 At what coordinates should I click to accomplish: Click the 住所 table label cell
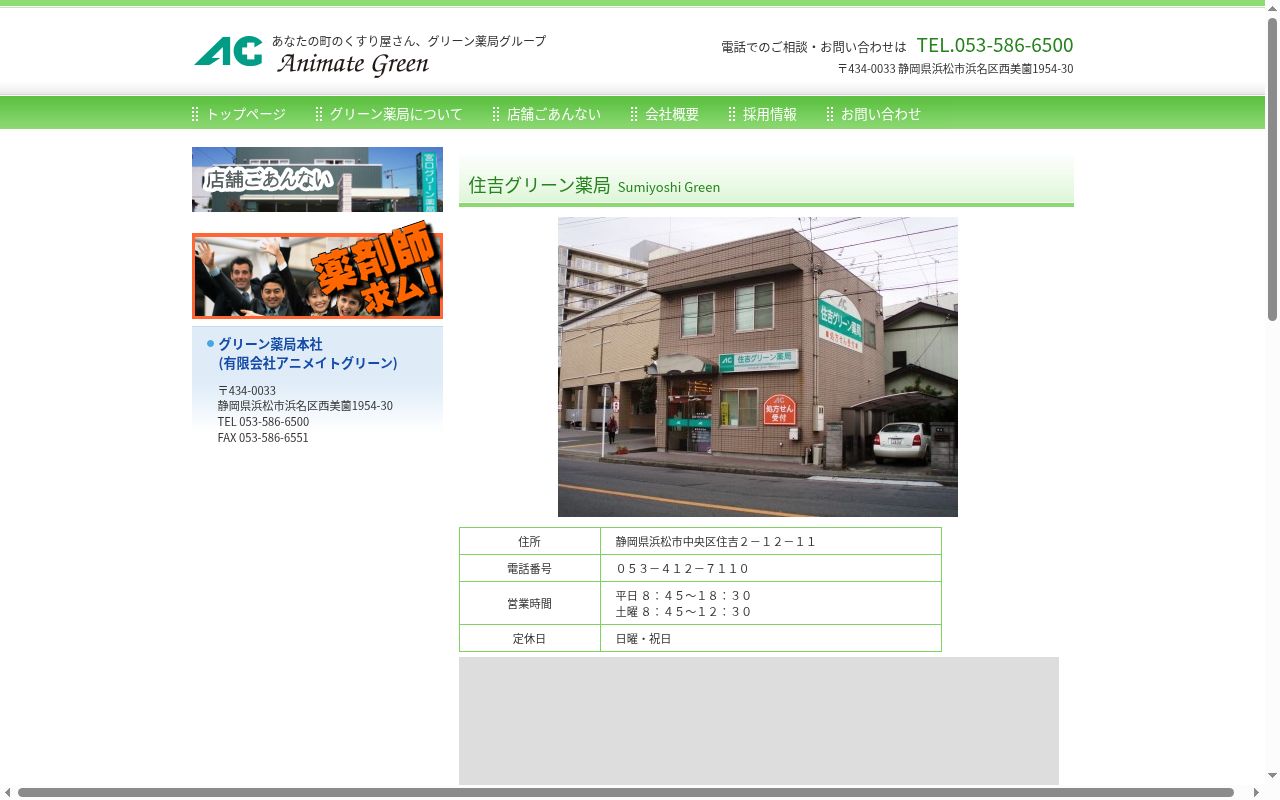[x=530, y=541]
